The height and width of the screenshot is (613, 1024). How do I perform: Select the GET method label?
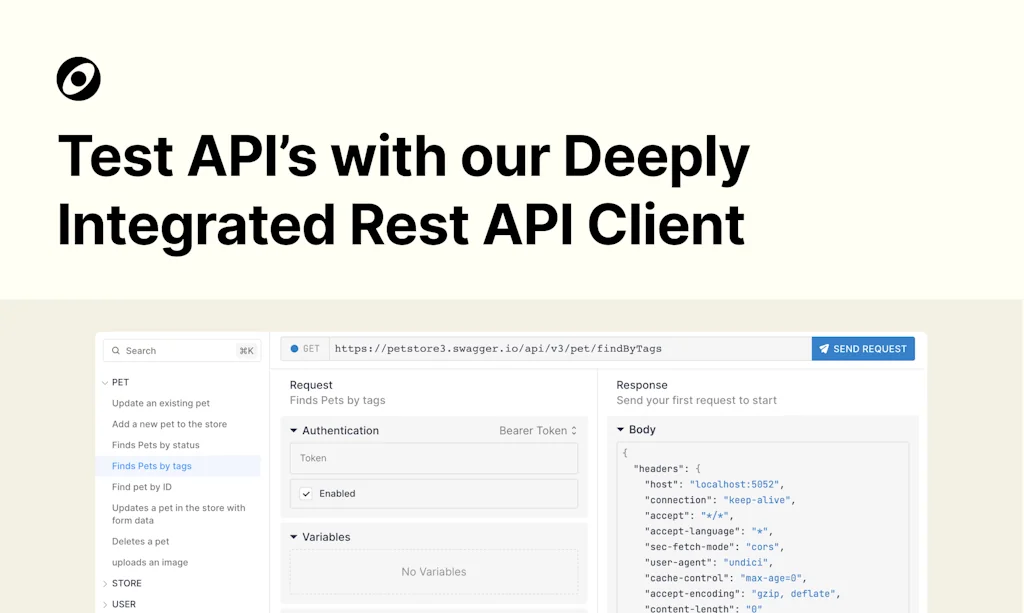312,349
